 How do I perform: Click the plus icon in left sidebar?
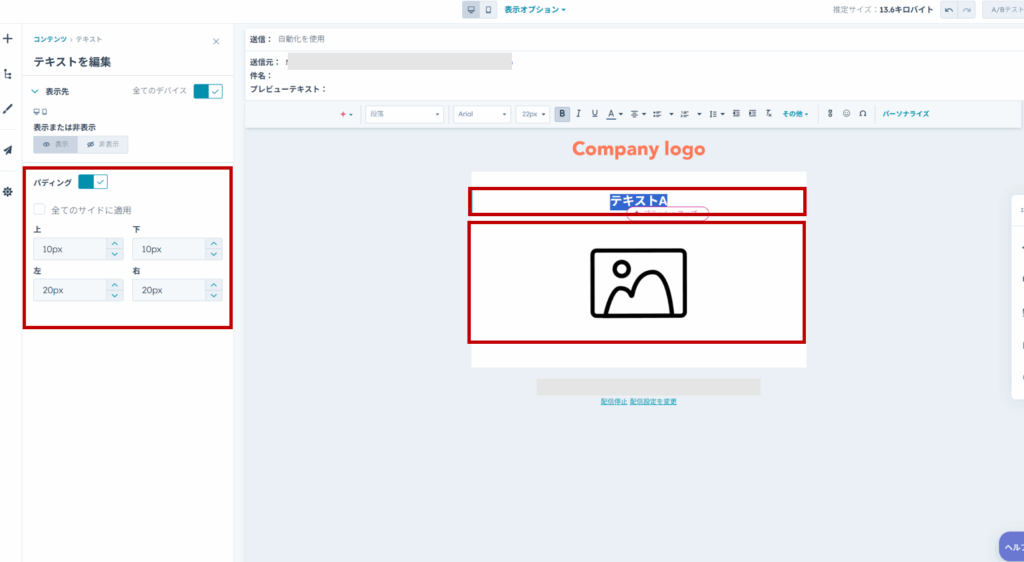point(8,39)
